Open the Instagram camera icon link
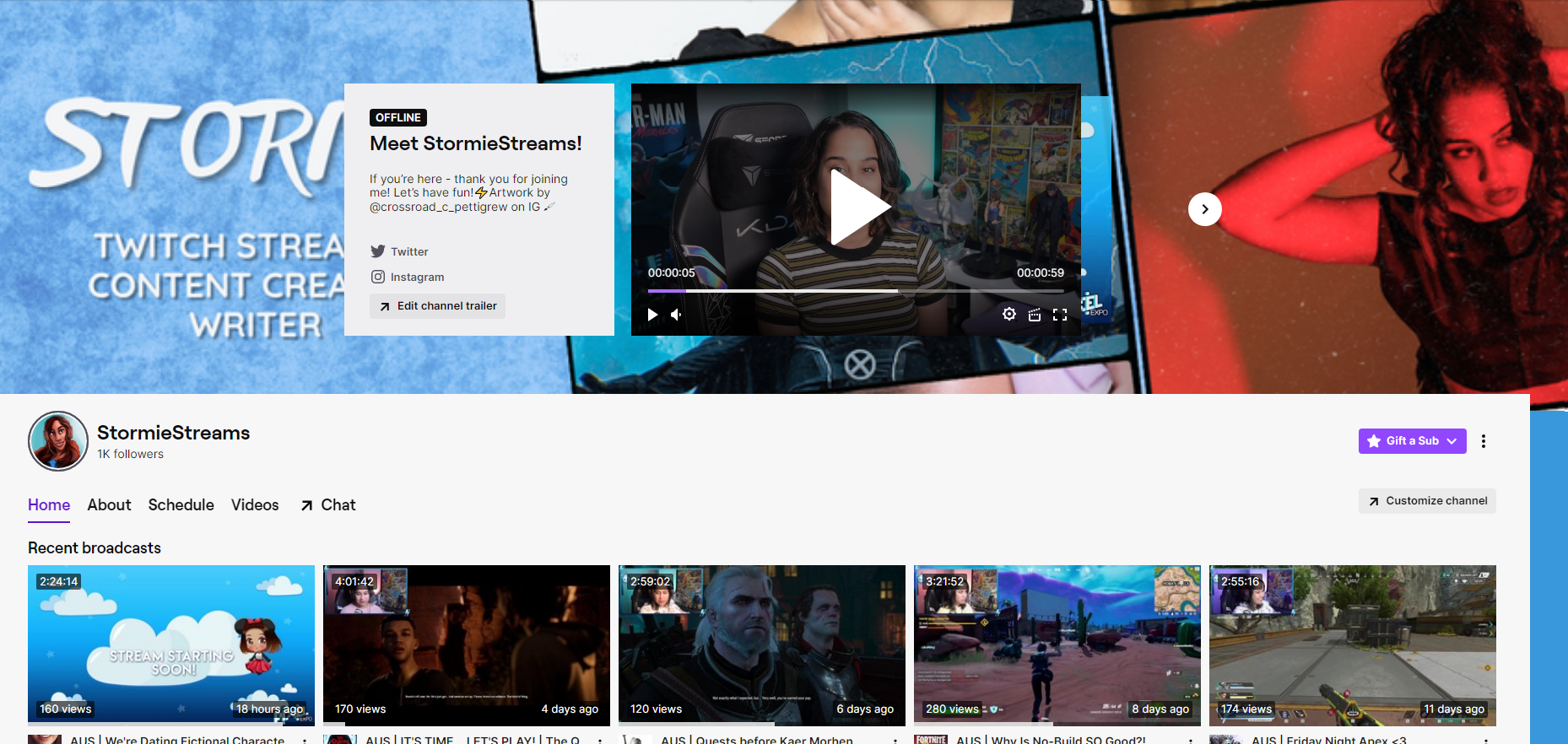 coord(378,277)
